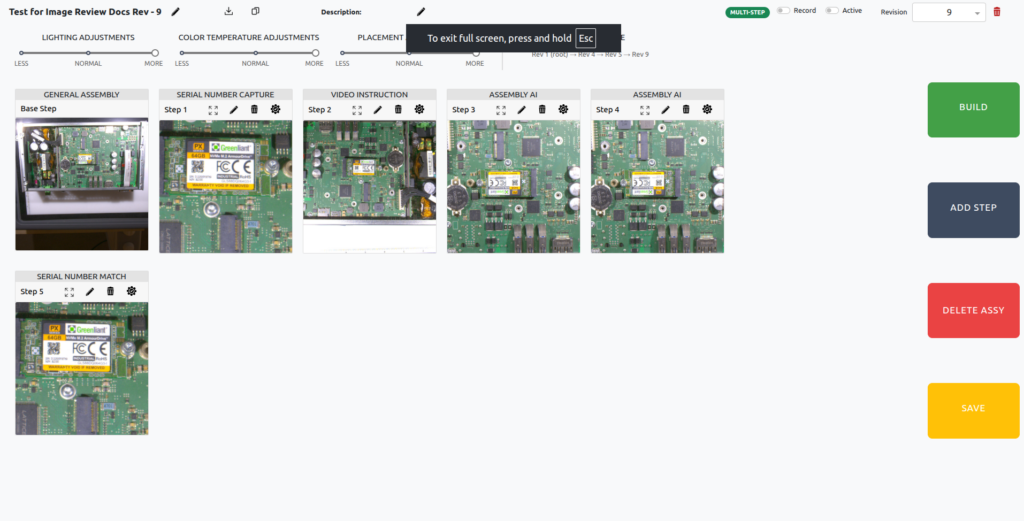This screenshot has height=521, width=1024.
Task: Toggle the Active switch
Action: tap(831, 11)
